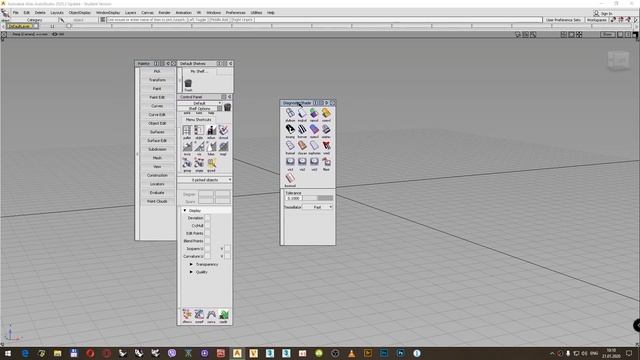Choose the orange clay shade icon

pyautogui.click(x=302, y=146)
